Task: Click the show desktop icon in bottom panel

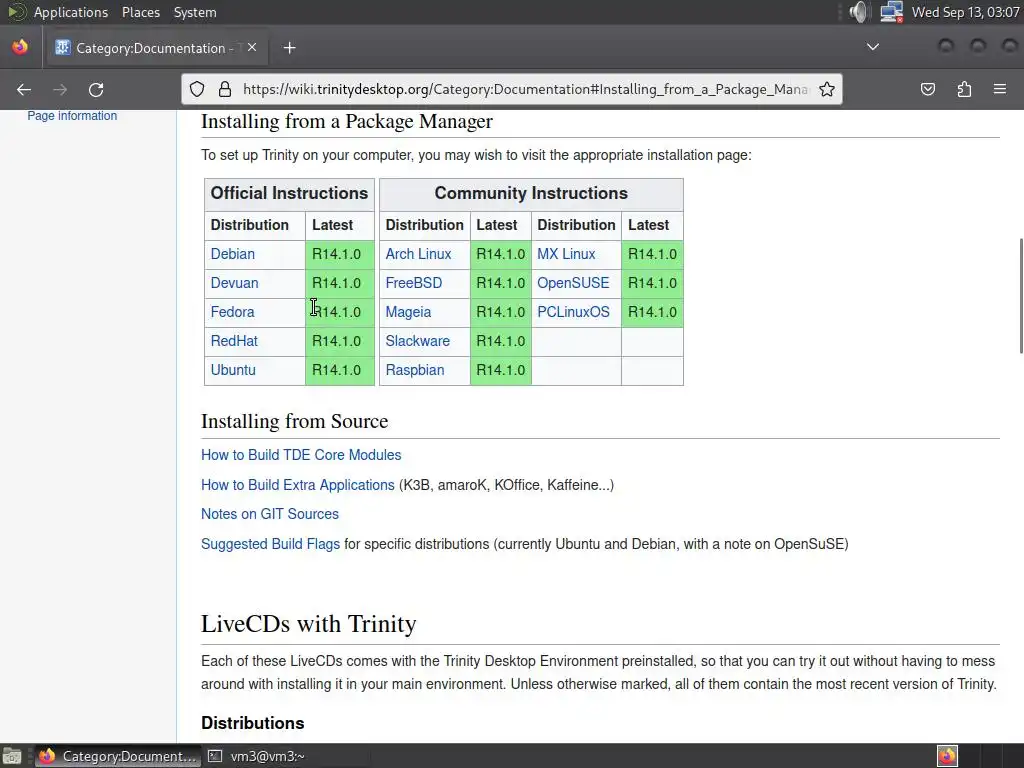Action: 12,756
